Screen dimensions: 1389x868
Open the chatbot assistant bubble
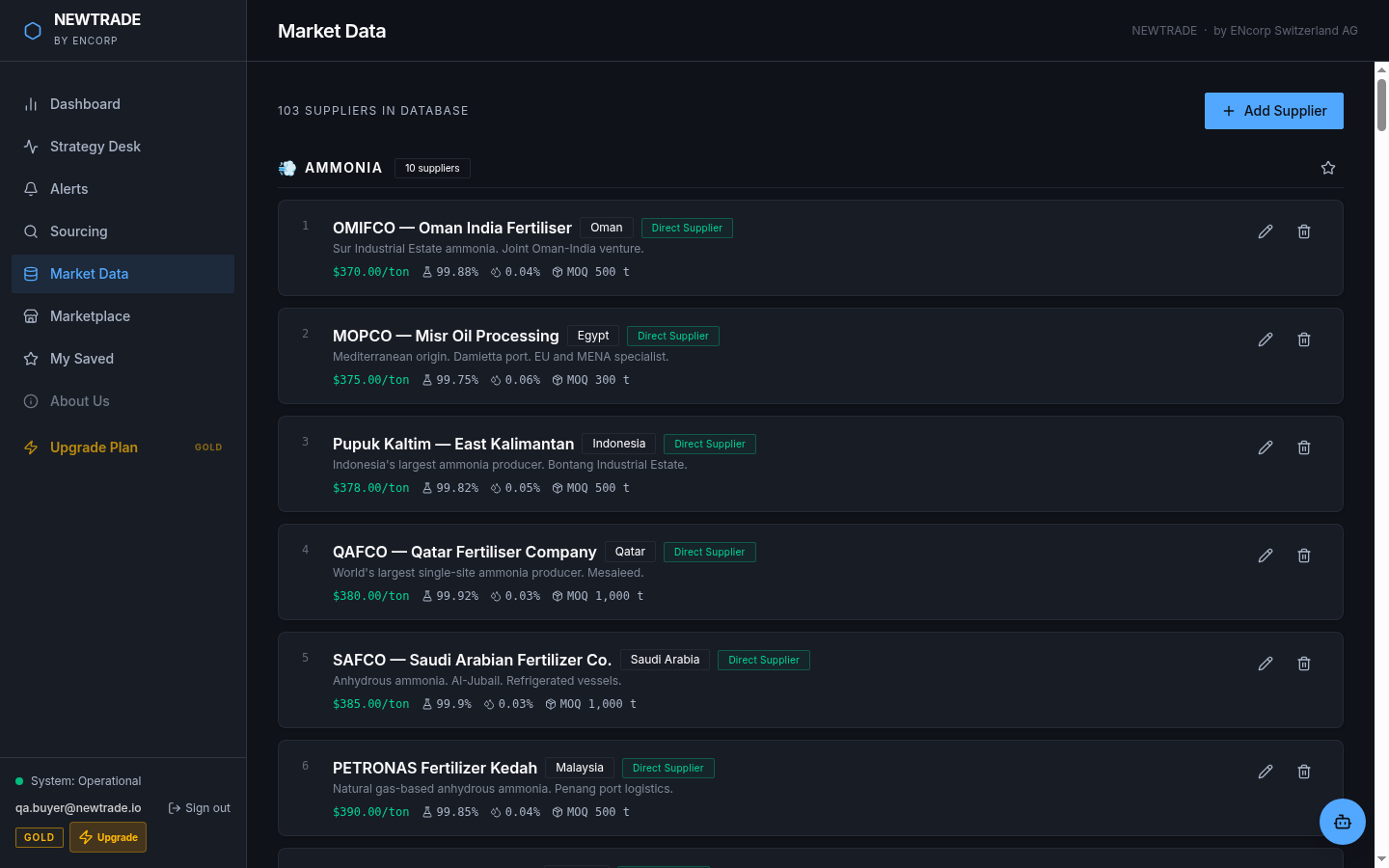[1343, 822]
